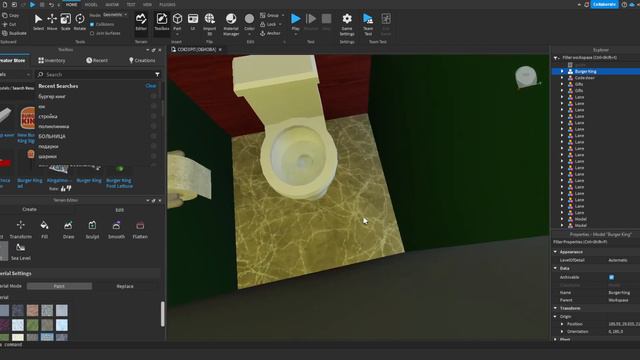The image size is (640, 360).
Task: Open the VIEW ribbon tab
Action: pyautogui.click(x=147, y=4)
